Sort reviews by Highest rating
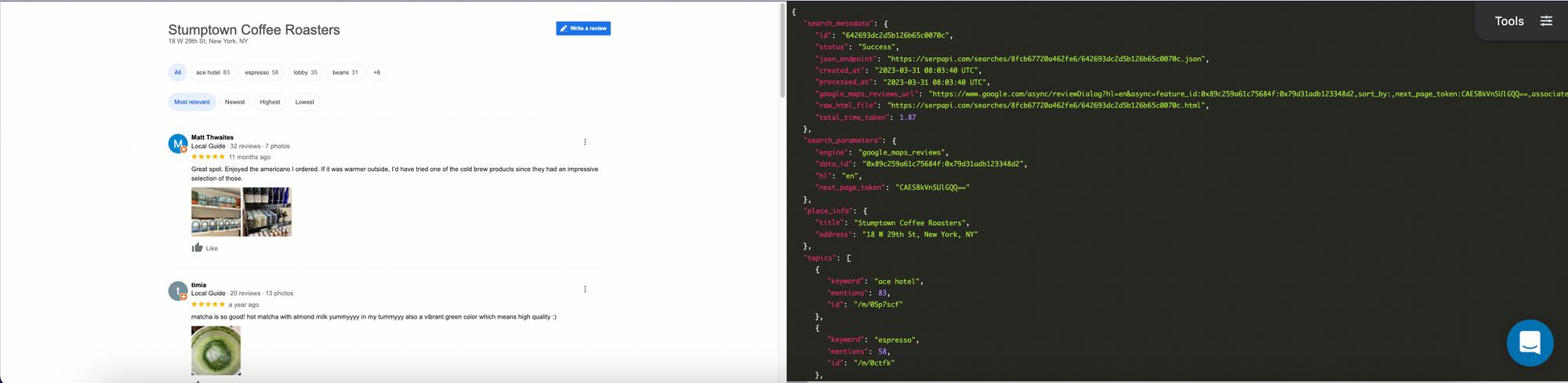The height and width of the screenshot is (383, 1568). point(270,102)
